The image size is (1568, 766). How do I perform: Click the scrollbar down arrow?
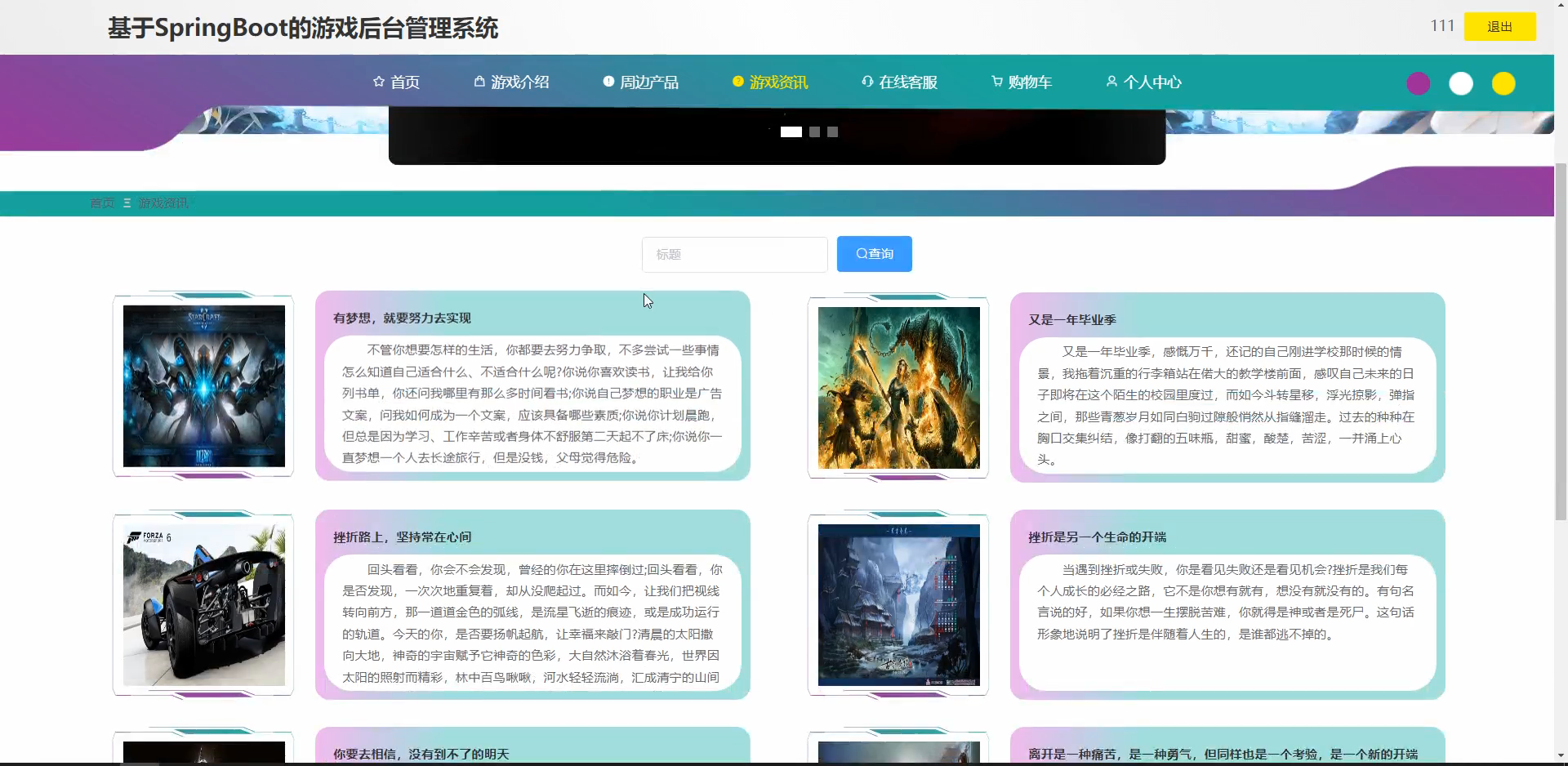pos(1561,755)
